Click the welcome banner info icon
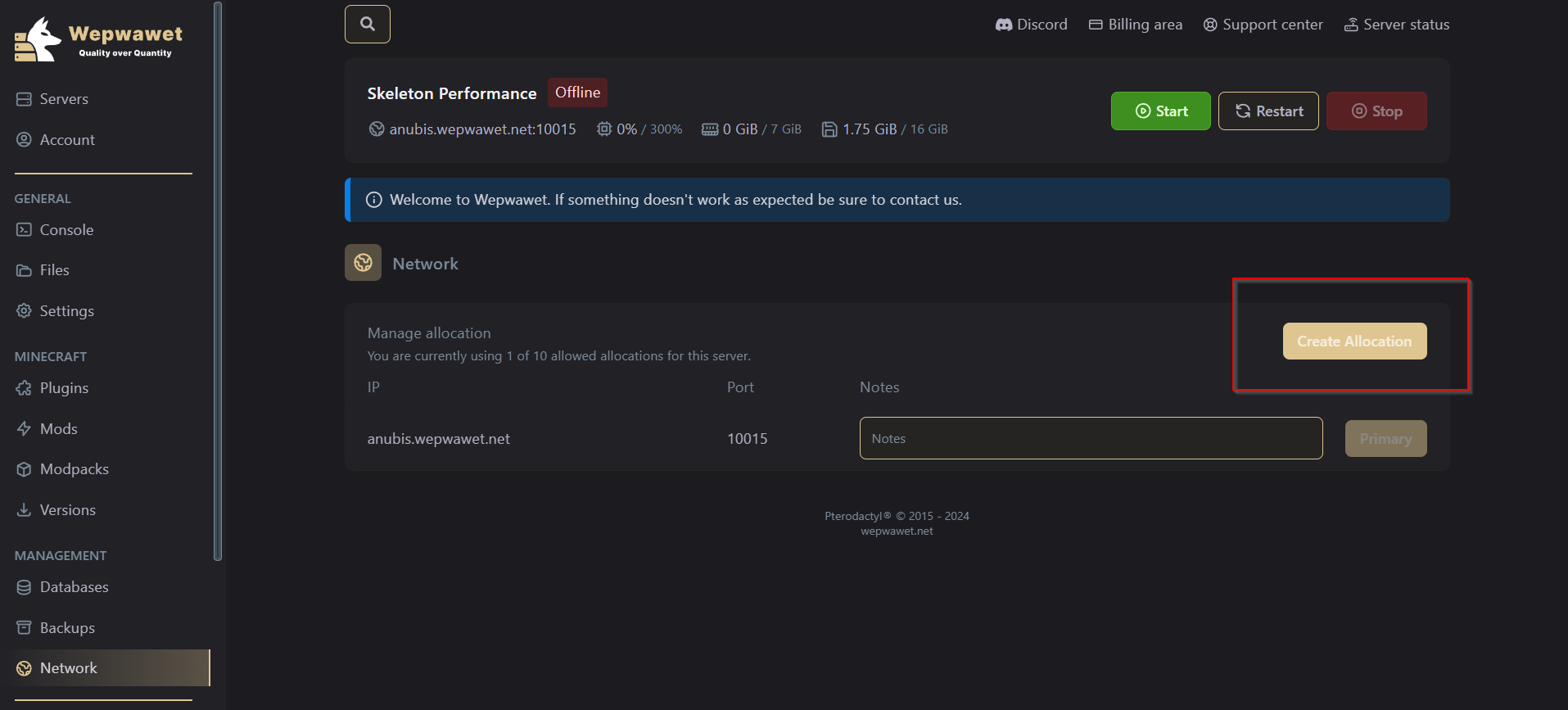1568x710 pixels. [373, 200]
